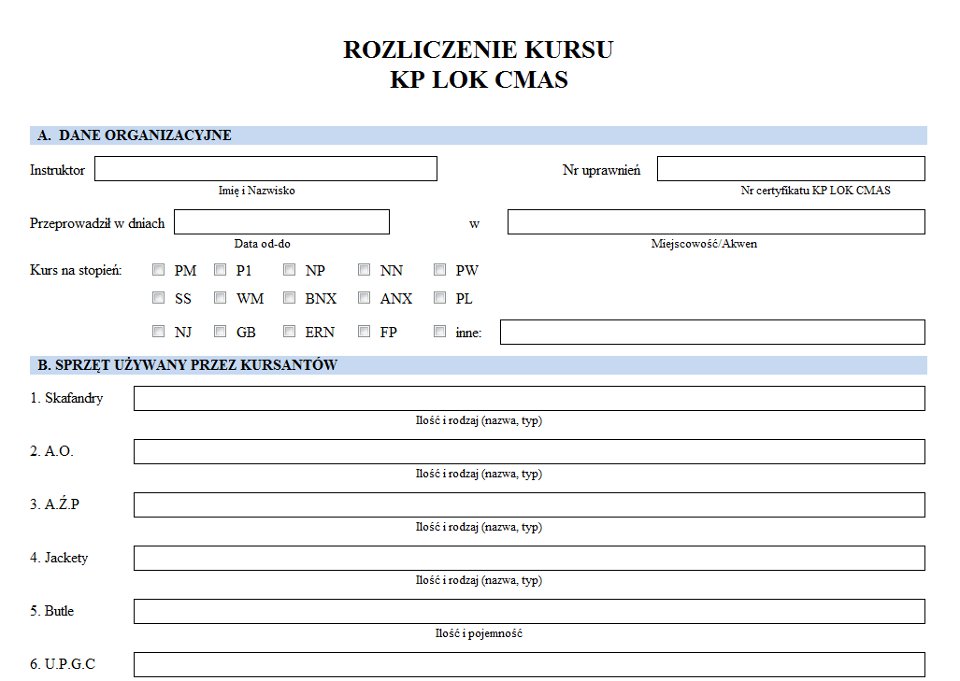Select the Jackety input field
The image size is (960, 681).
(x=529, y=558)
